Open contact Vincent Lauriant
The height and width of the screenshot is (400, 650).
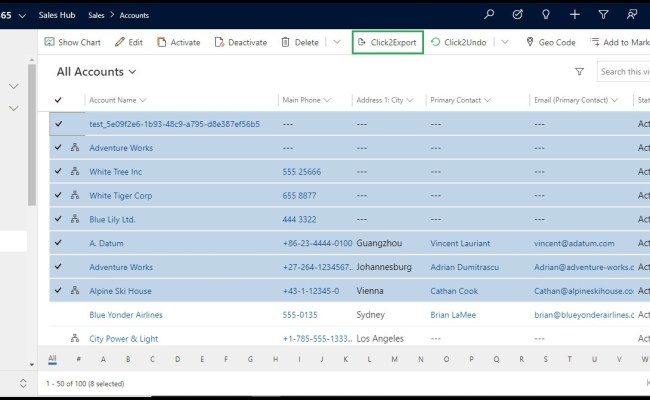[460, 243]
